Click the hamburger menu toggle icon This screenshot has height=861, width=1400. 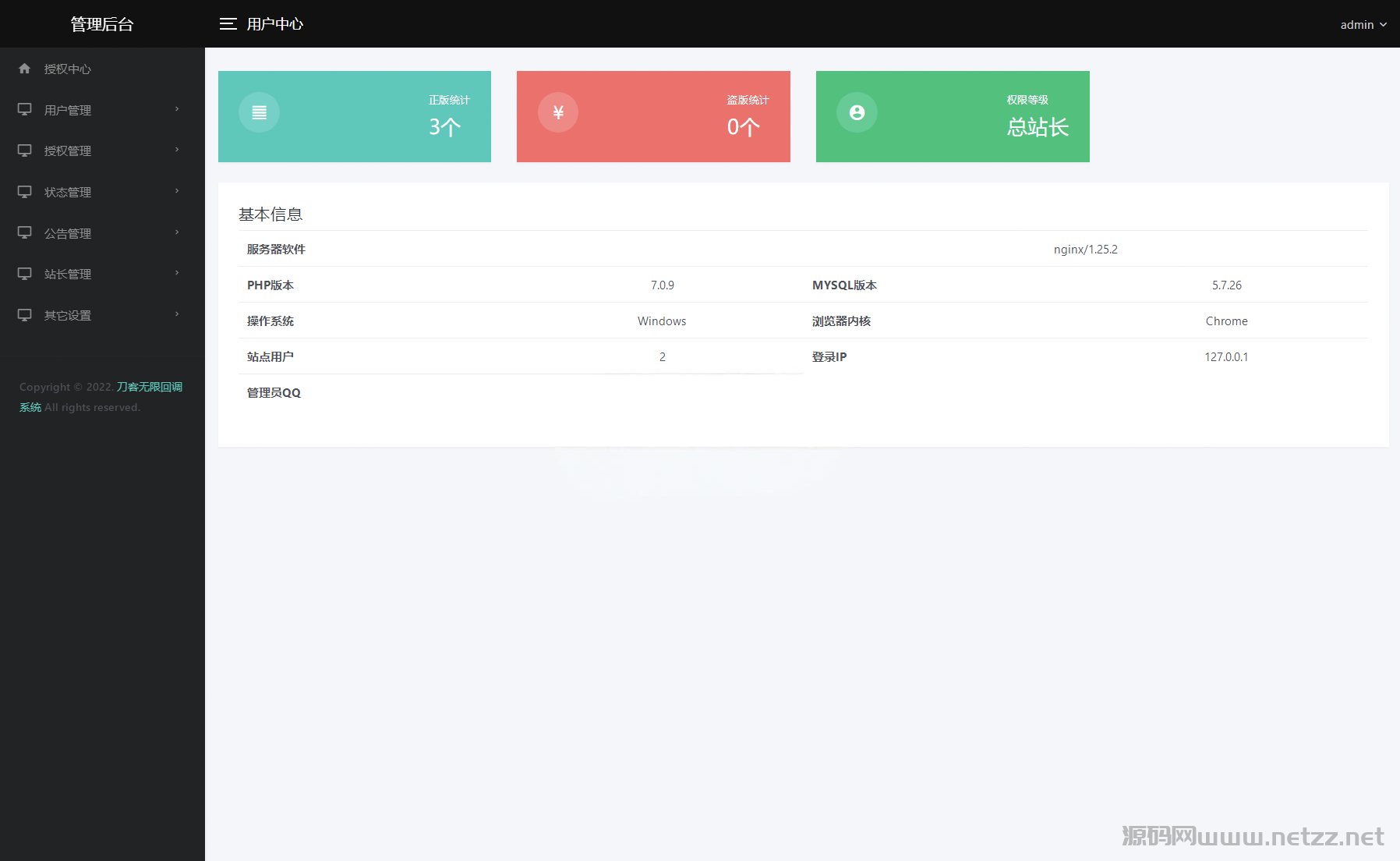point(228,24)
